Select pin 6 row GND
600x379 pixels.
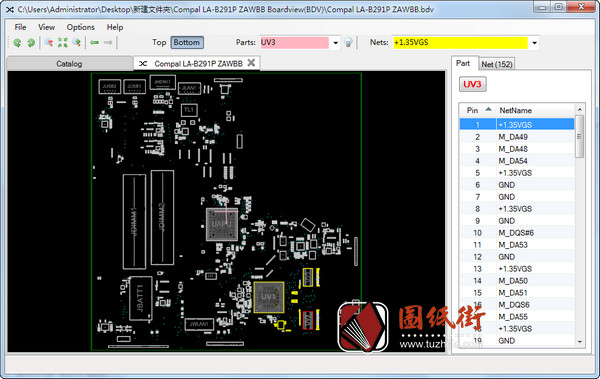[517, 185]
